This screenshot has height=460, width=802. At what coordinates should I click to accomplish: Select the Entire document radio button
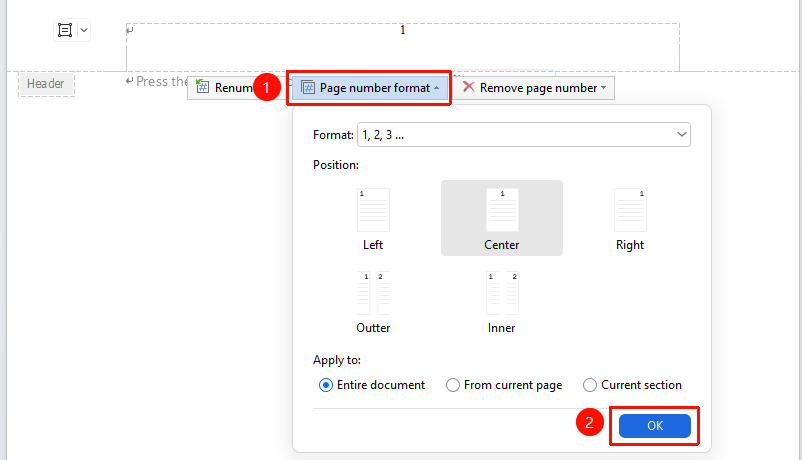(325, 385)
